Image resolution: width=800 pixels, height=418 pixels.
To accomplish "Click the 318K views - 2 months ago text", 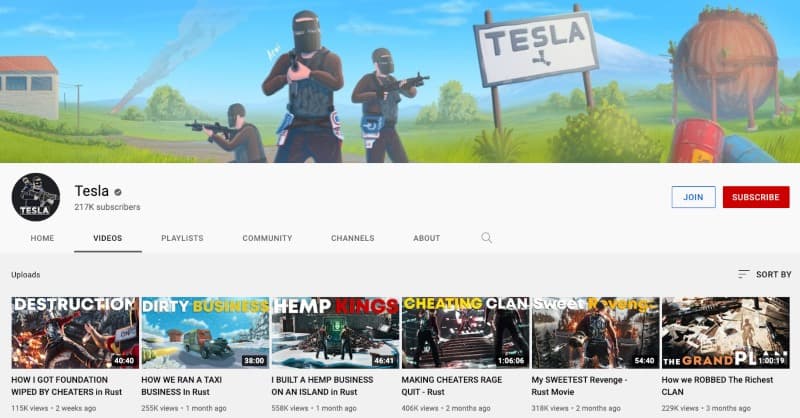I will 576,408.
